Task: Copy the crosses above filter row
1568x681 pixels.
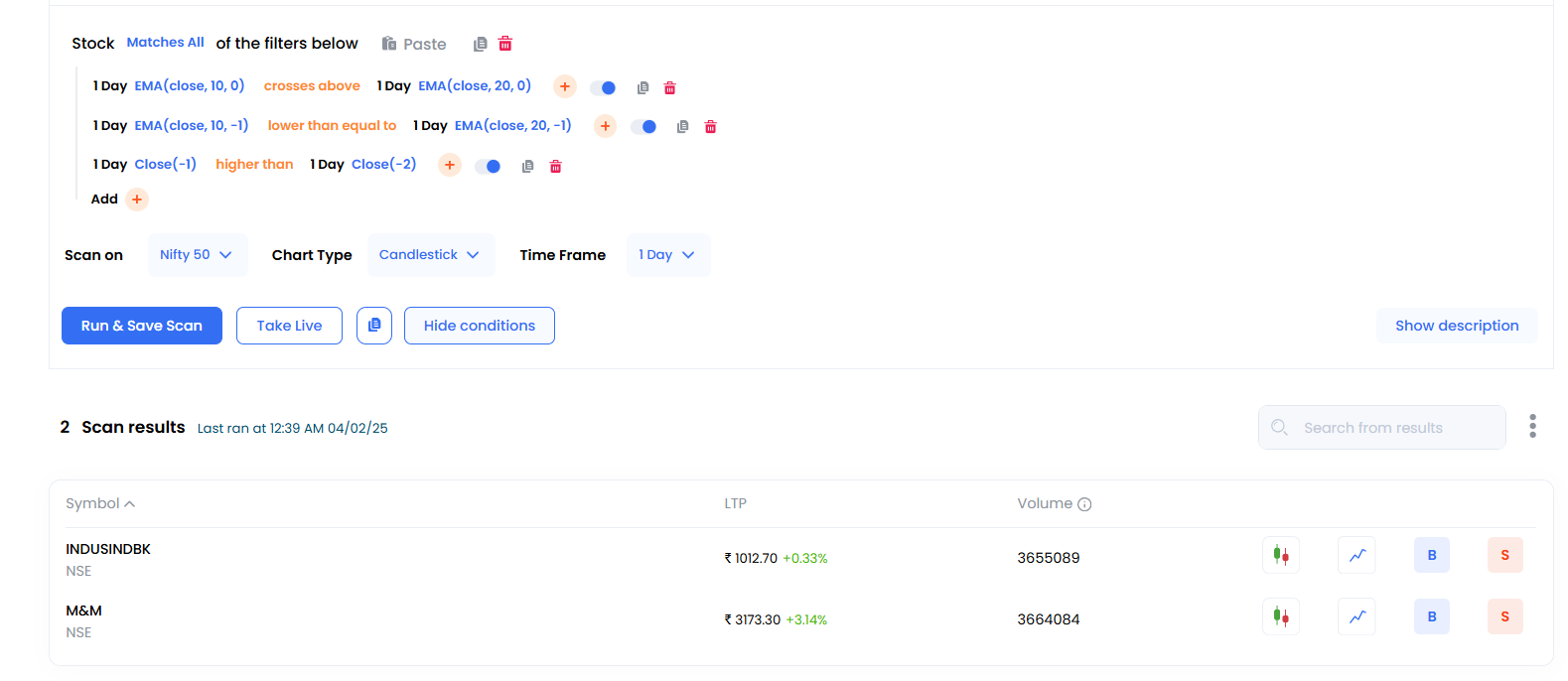Action: tap(642, 87)
